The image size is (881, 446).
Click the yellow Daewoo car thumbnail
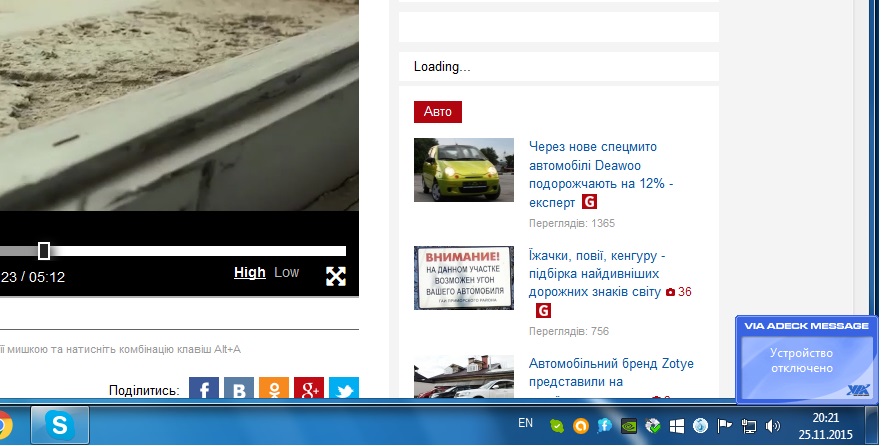[x=464, y=169]
